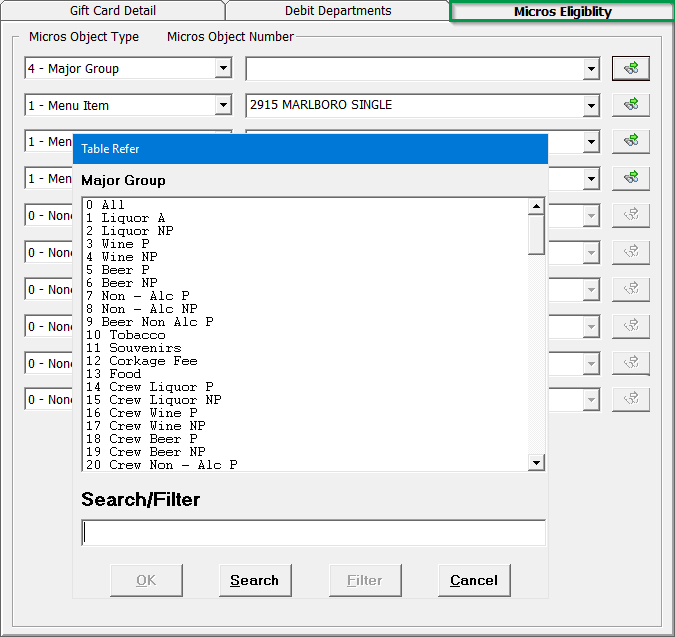Expand dropdown containing 2915 MARLBORO SINGLE
675x637 pixels.
tap(591, 105)
